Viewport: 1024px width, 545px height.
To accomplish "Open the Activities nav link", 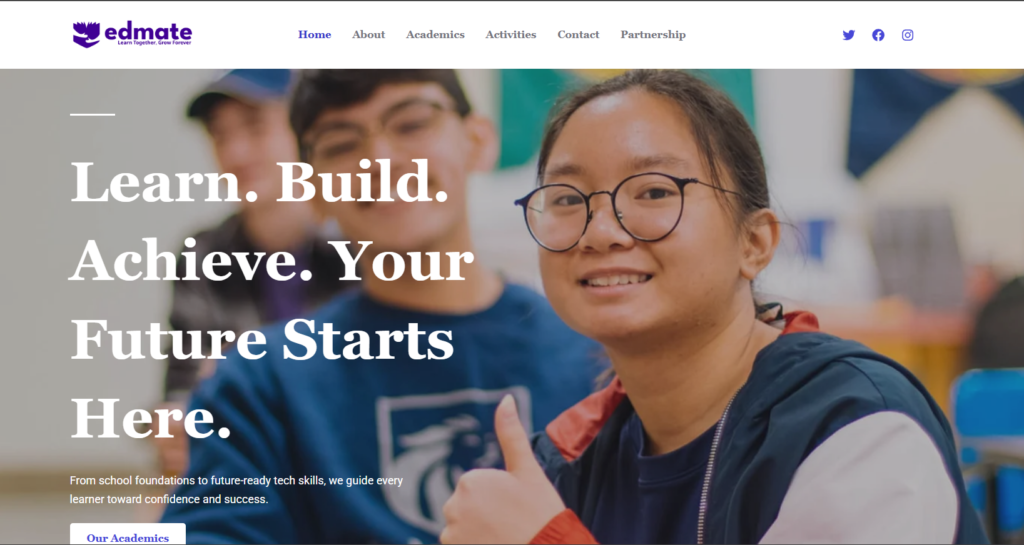I will 511,35.
